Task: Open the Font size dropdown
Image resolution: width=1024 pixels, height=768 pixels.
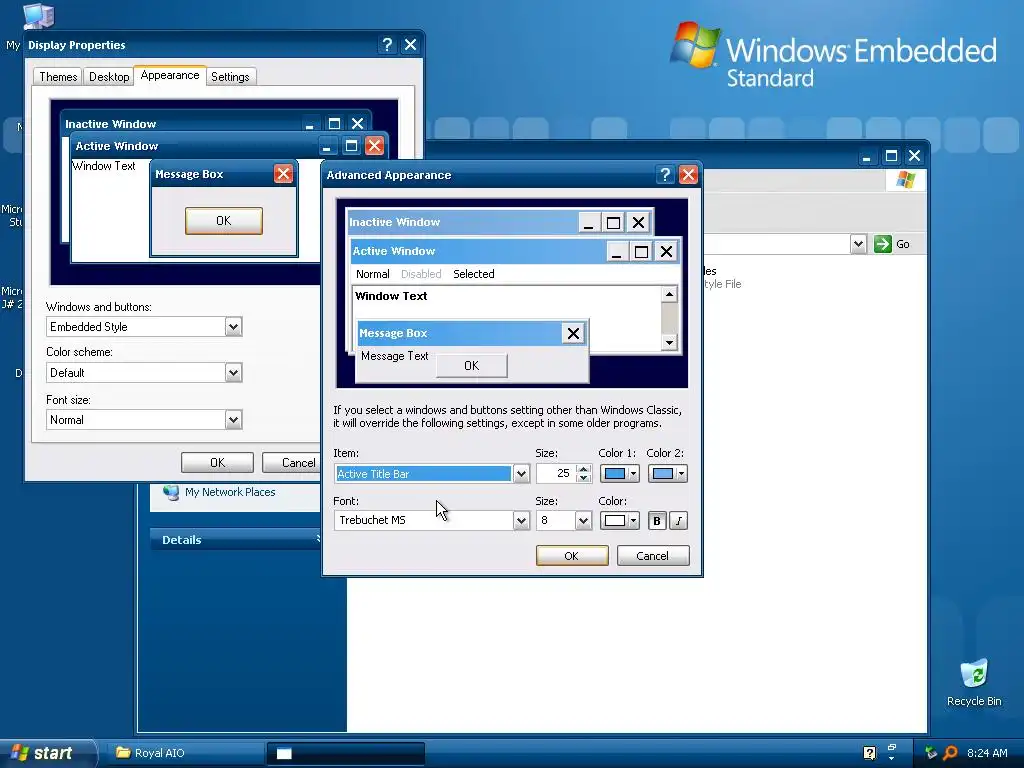Action: coord(233,420)
